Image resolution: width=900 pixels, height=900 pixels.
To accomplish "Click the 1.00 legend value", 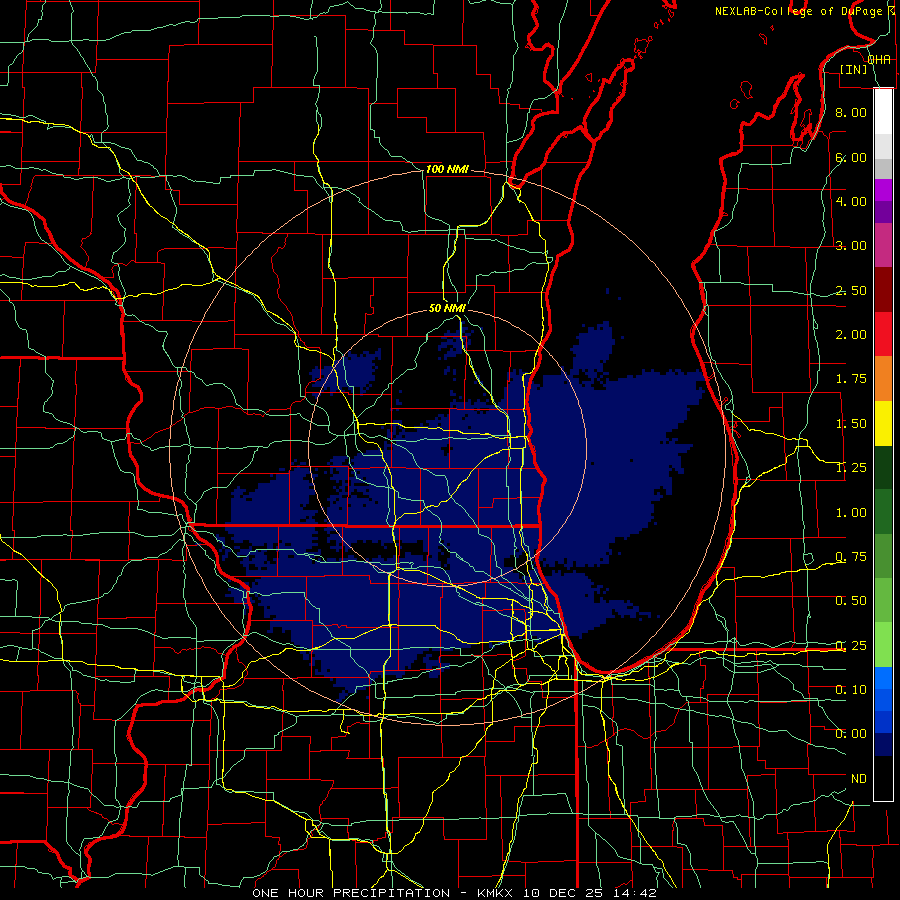I will click(x=851, y=513).
